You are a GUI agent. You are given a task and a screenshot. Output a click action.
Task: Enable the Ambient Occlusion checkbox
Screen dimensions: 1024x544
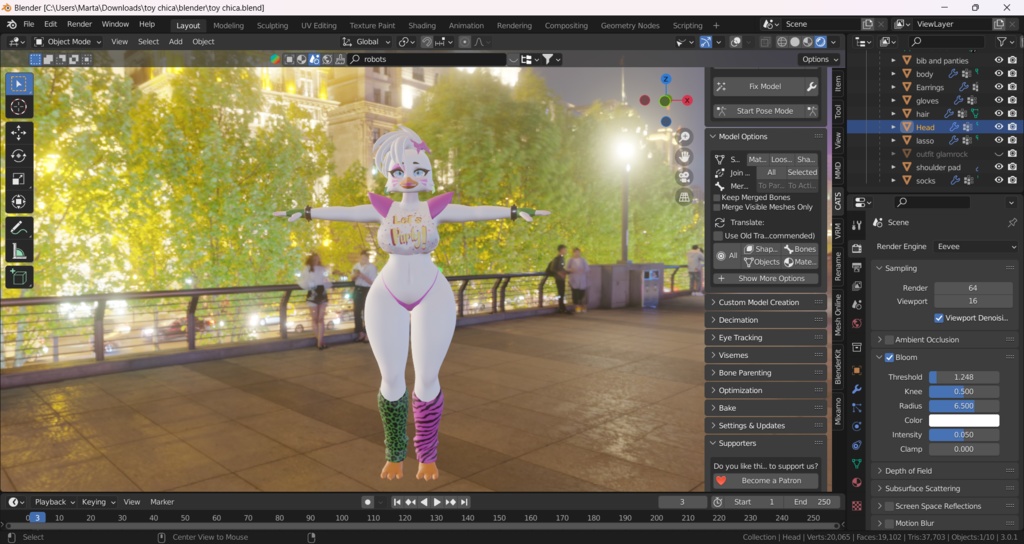pyautogui.click(x=889, y=340)
